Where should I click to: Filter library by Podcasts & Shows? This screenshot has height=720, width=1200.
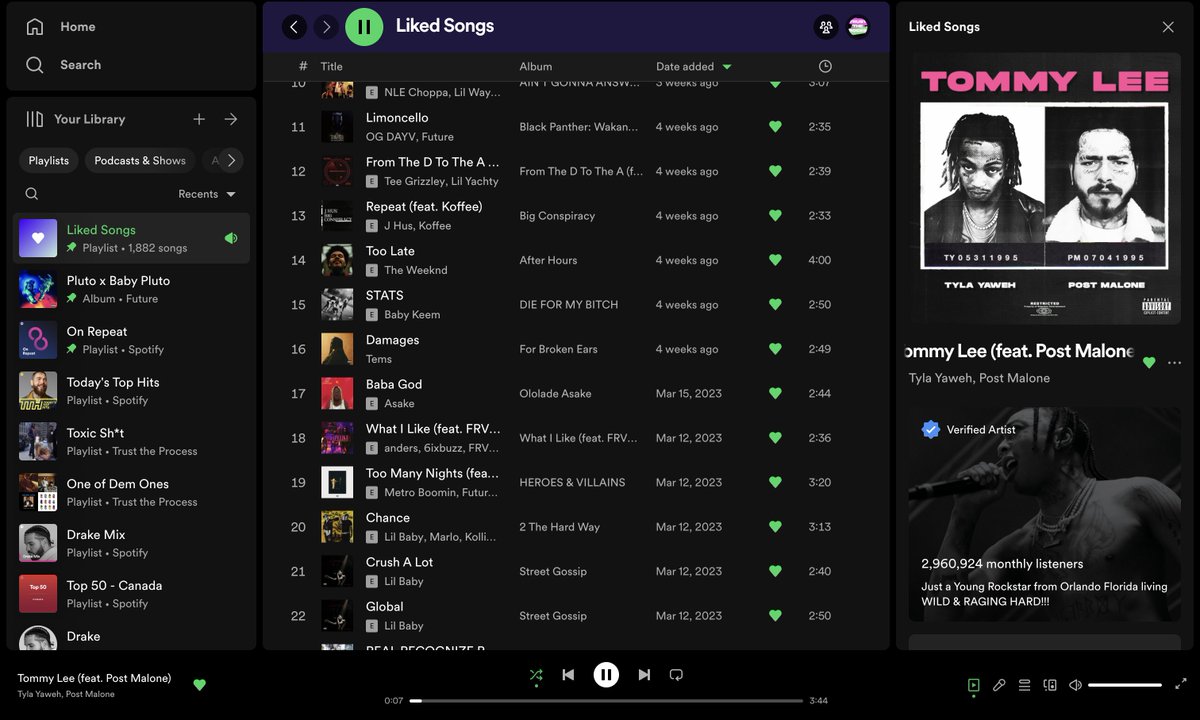[140, 160]
